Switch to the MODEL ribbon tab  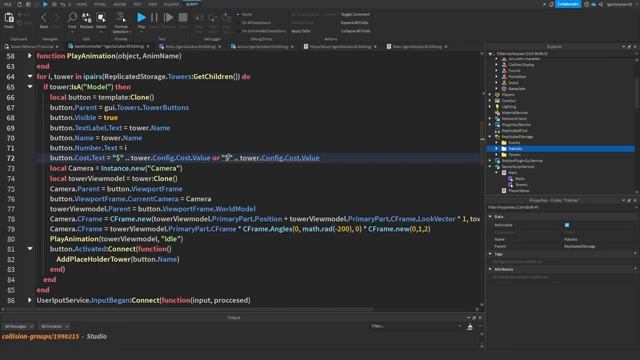(100, 4)
